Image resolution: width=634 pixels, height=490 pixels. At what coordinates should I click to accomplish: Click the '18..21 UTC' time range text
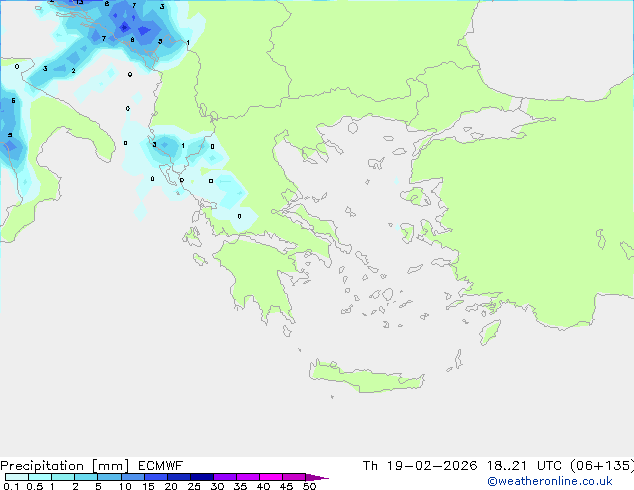pyautogui.click(x=524, y=466)
